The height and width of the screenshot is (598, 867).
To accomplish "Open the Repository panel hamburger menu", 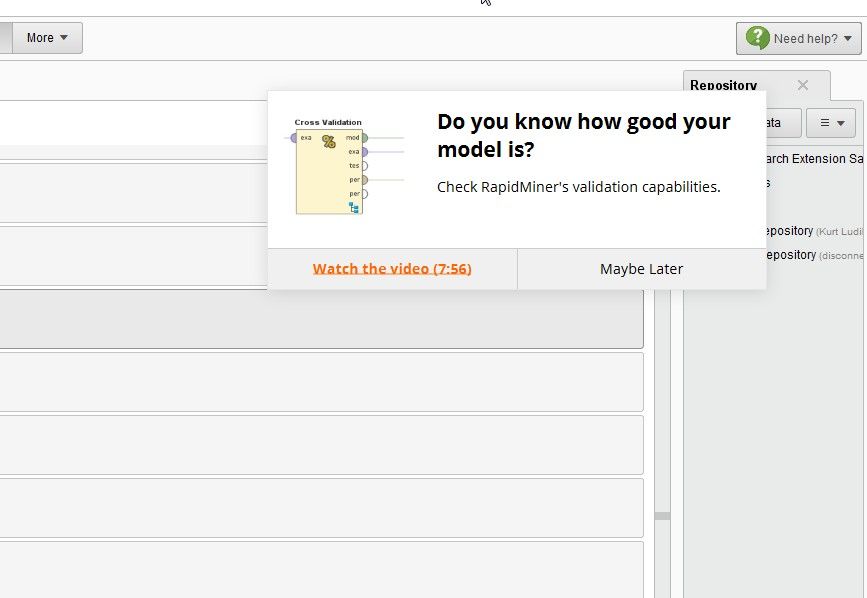I will (831, 123).
